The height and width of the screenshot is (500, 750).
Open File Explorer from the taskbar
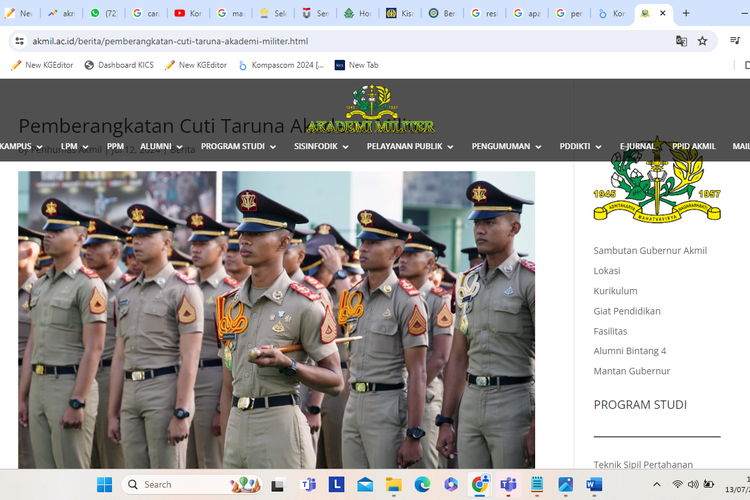point(394,485)
